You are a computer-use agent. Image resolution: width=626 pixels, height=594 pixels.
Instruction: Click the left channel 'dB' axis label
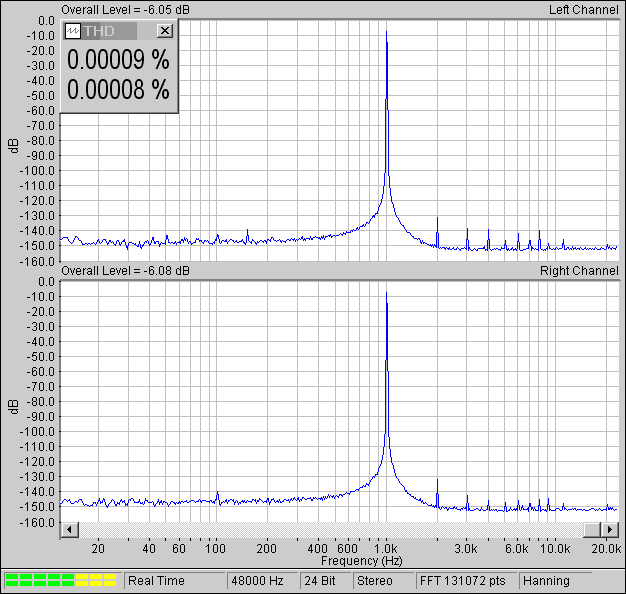pos(13,146)
